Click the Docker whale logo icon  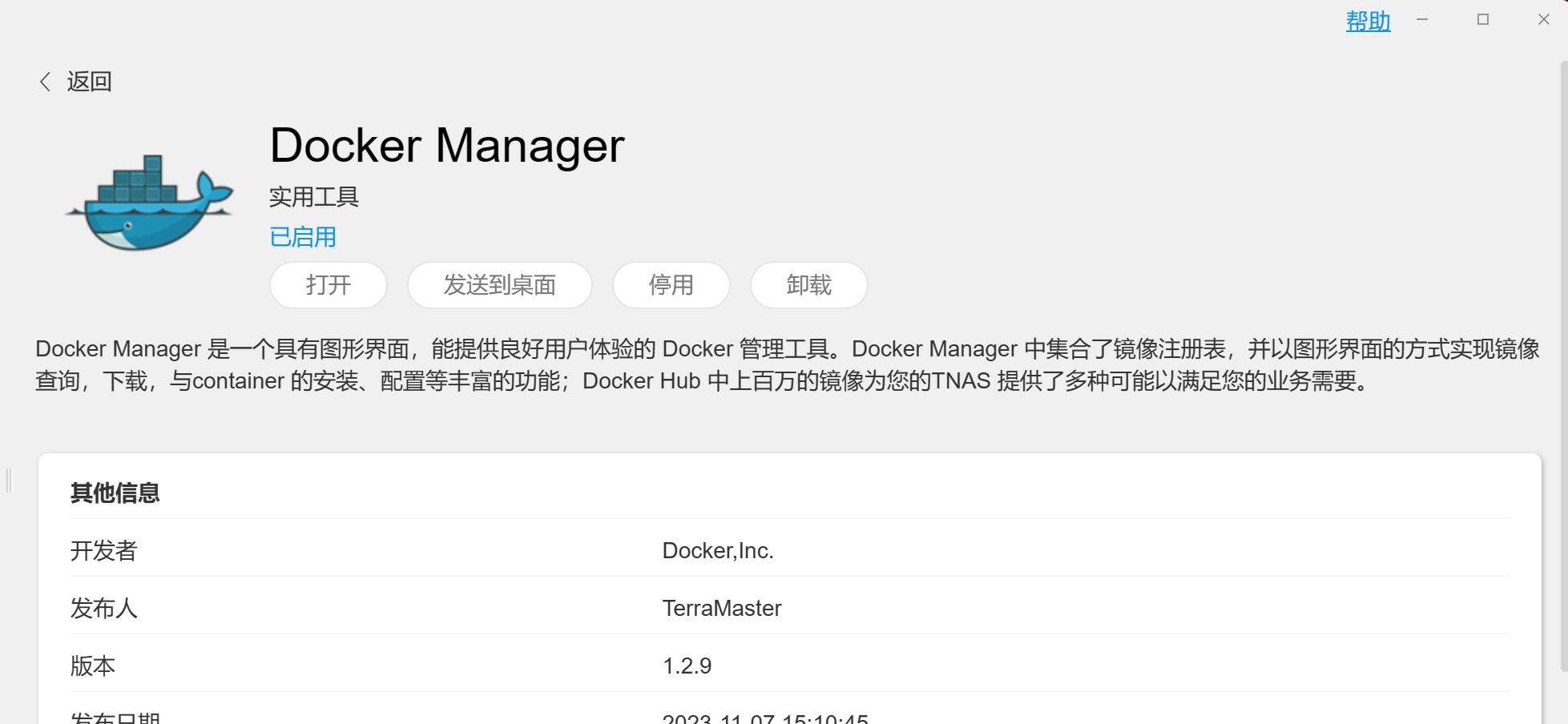(149, 202)
